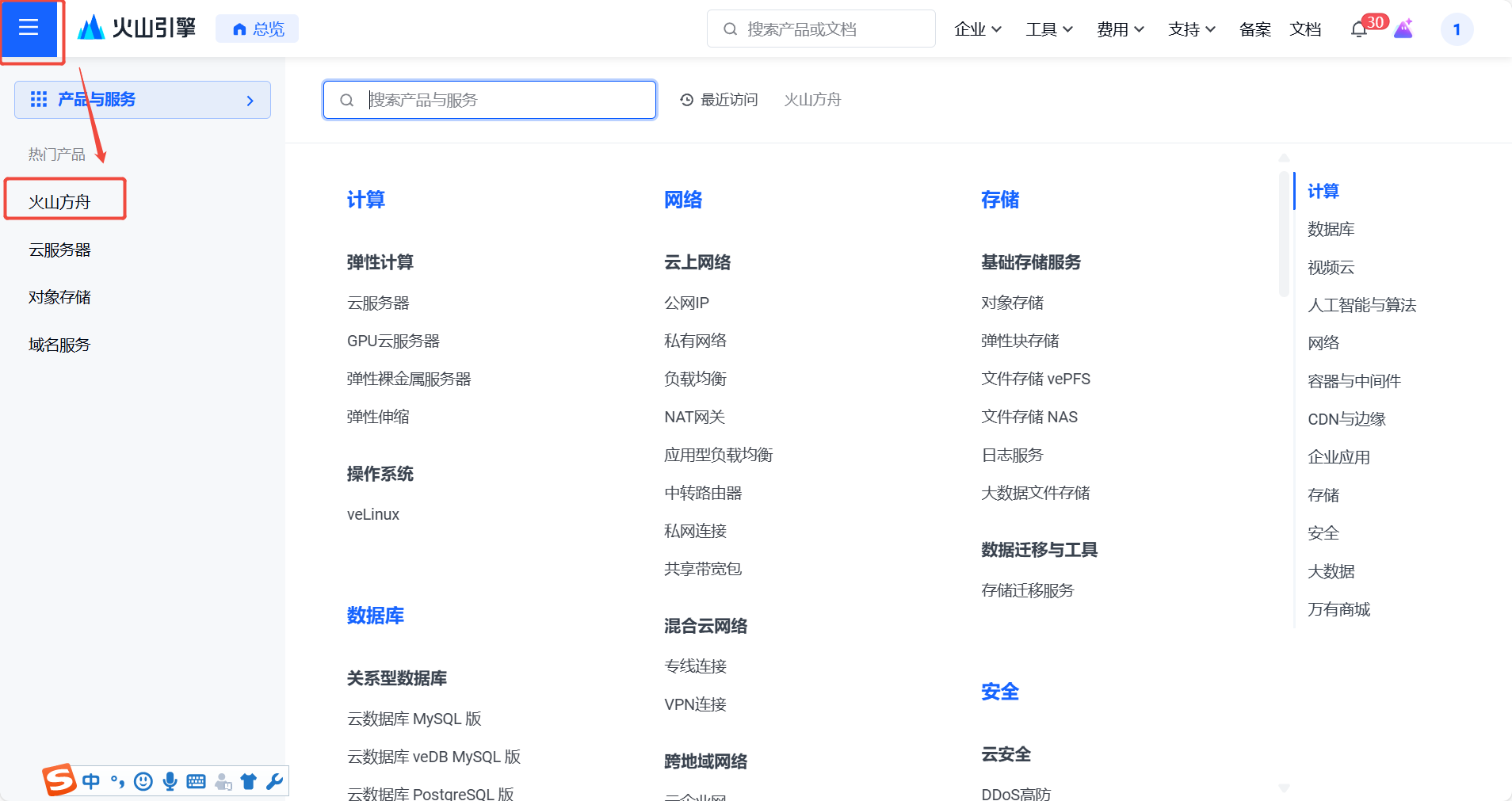
Task: Open NAT网关 product
Action: coord(695,417)
